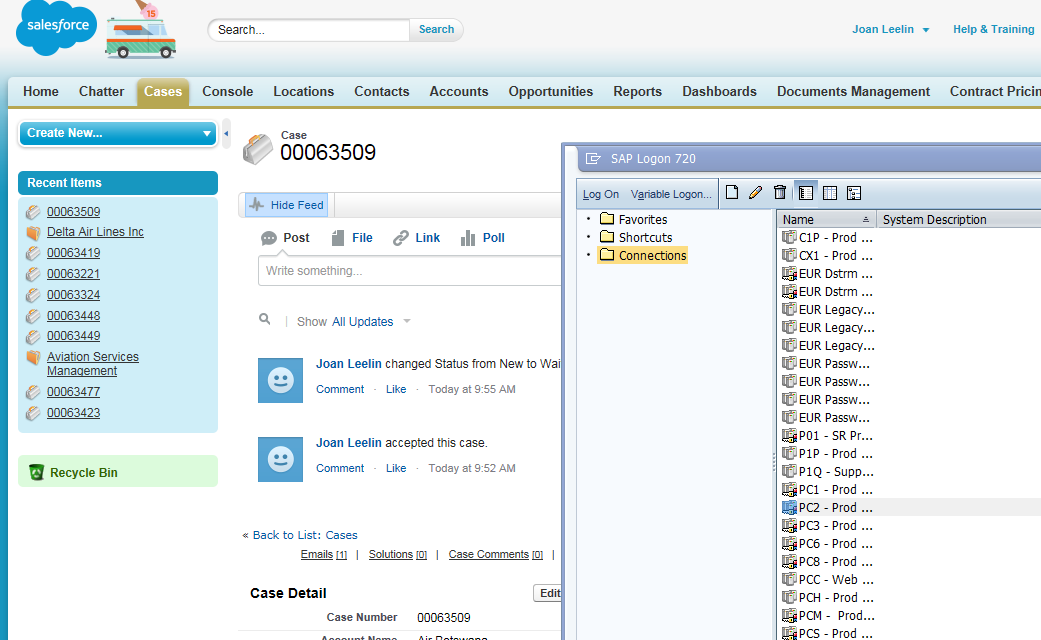Follow the Back to List: Cases link
1041x640 pixels.
pos(305,535)
